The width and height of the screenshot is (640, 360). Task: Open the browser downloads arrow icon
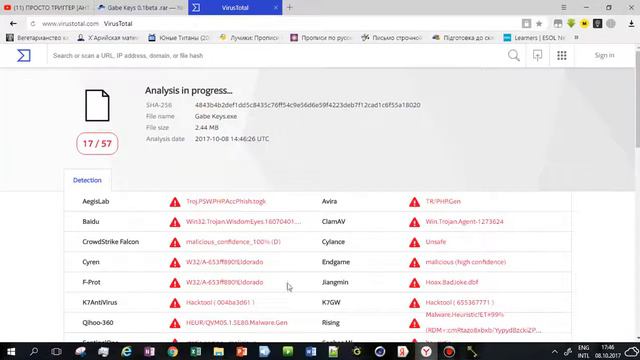631,24
